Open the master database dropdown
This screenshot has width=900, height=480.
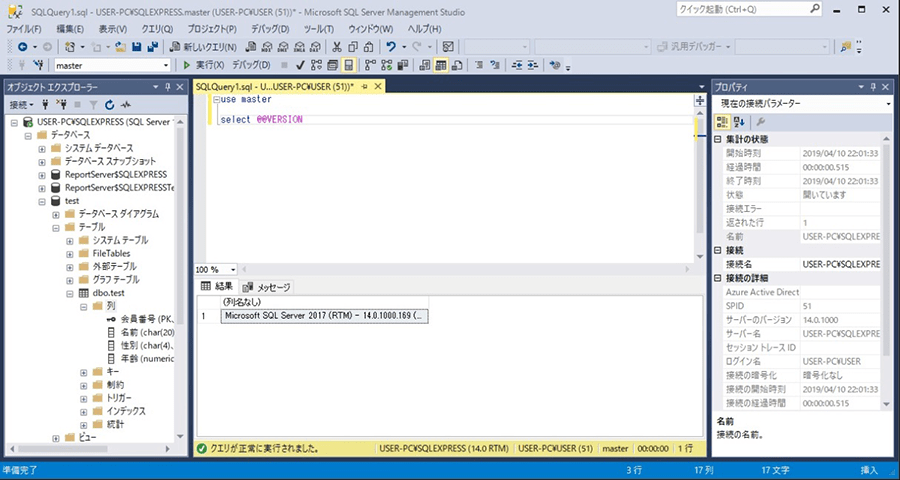tap(166, 65)
